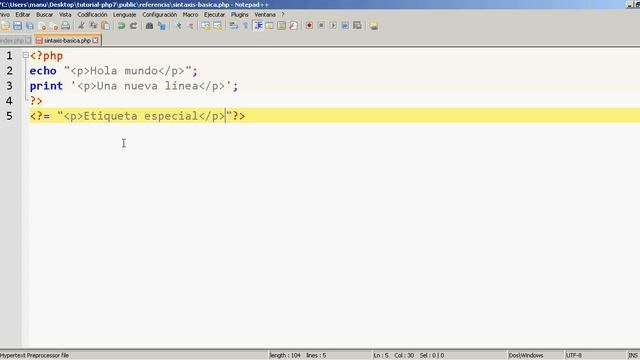Screen dimensions: 640x360
Task: Collapse the fold marker on line 1
Action: (25, 55)
